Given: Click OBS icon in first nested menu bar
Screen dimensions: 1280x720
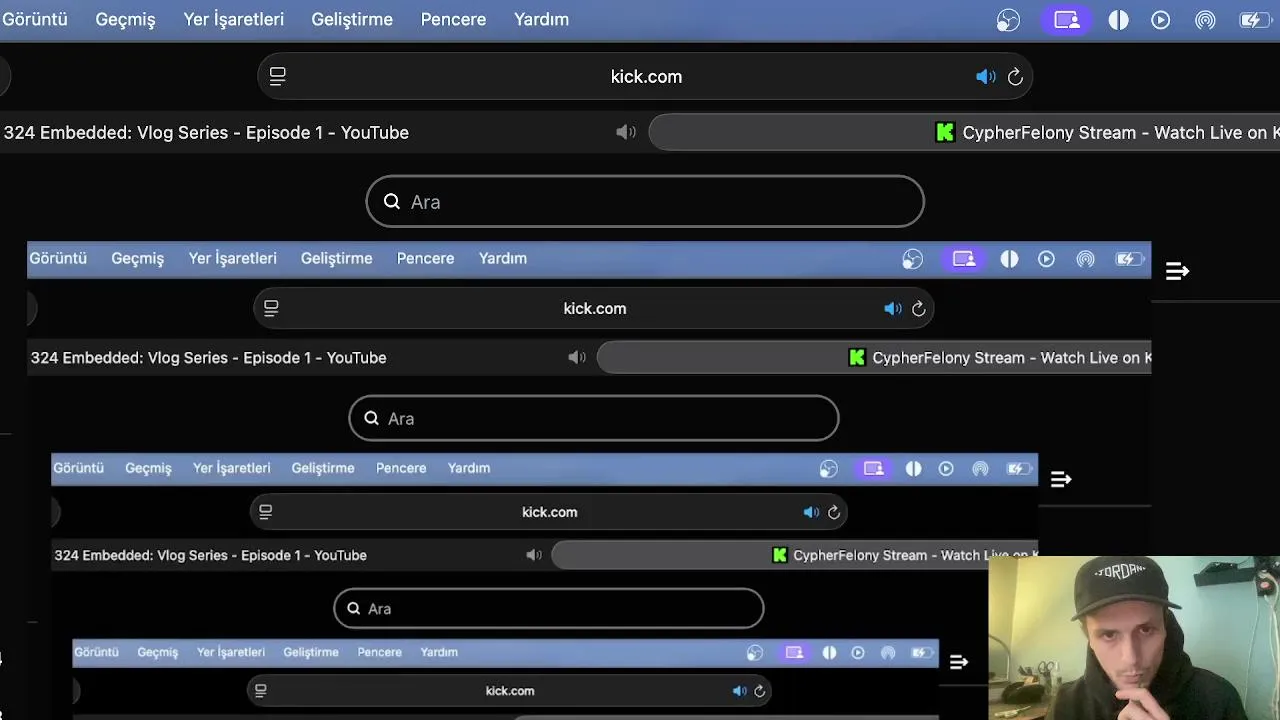Looking at the screenshot, I should [x=912, y=260].
